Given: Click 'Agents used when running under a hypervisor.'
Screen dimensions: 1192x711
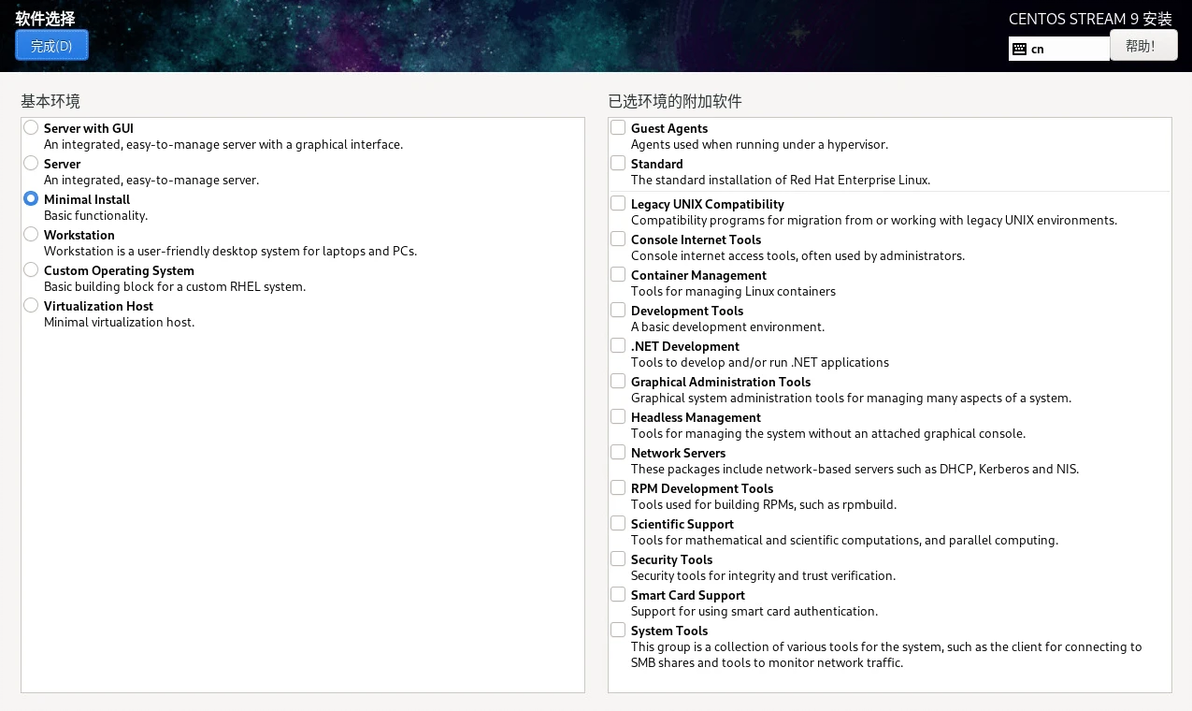Looking at the screenshot, I should coord(759,144).
